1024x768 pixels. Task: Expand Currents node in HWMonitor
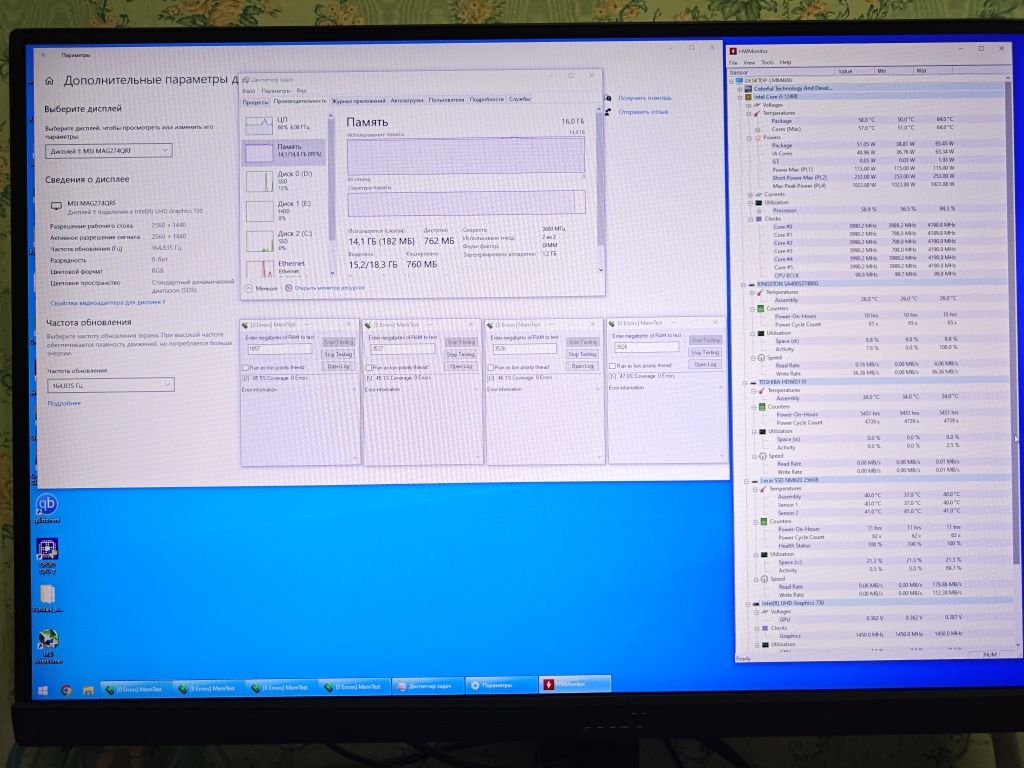(750, 195)
